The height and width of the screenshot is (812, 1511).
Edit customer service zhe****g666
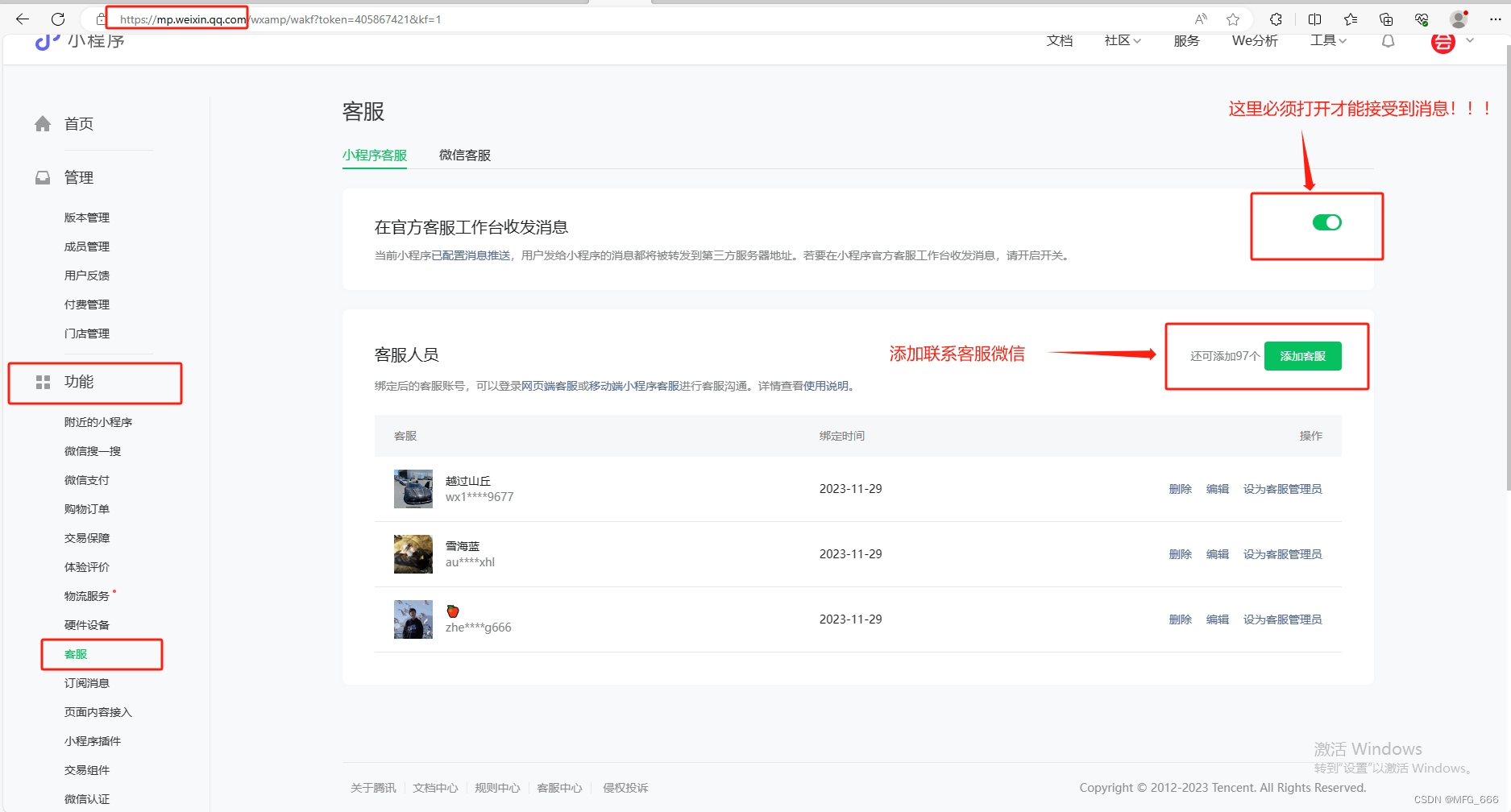coord(1218,619)
